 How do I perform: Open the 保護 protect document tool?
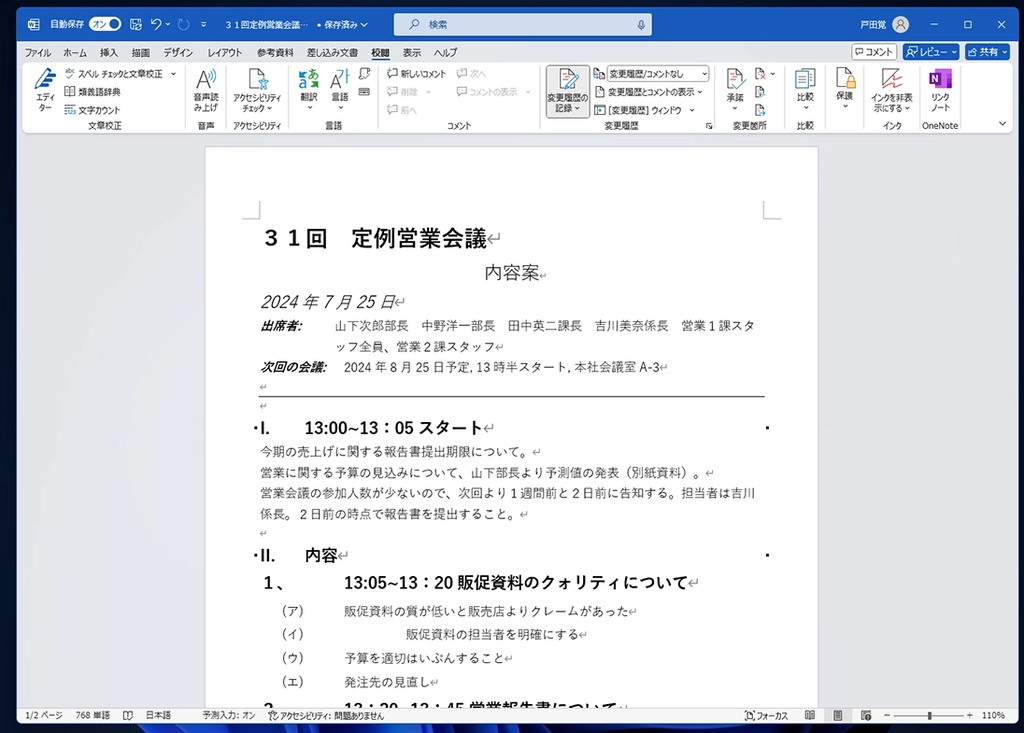click(845, 88)
